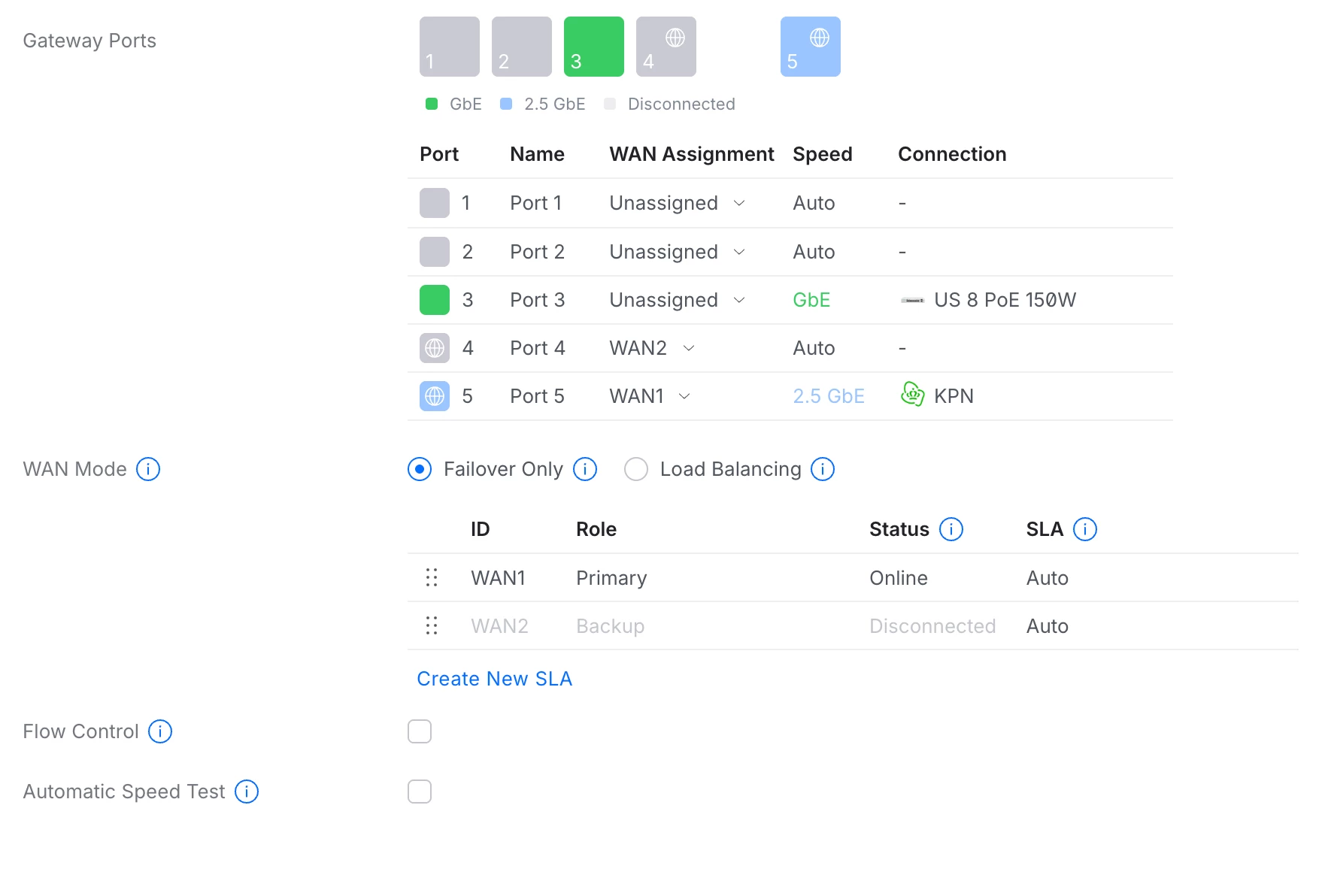
Task: Click the green Port 3 row icon
Action: [x=435, y=300]
